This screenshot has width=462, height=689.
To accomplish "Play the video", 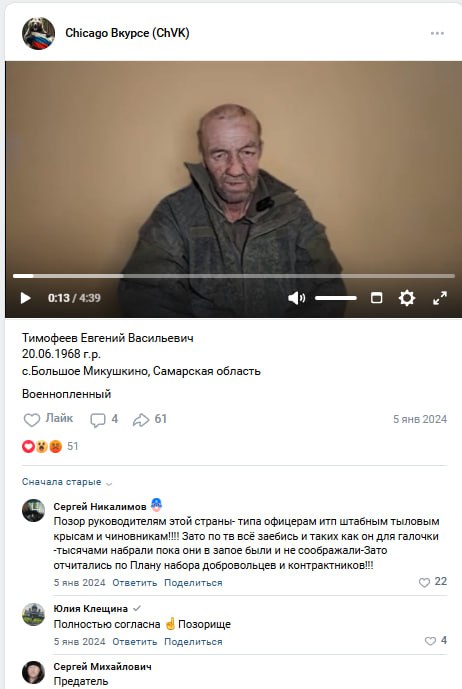I will 25,298.
